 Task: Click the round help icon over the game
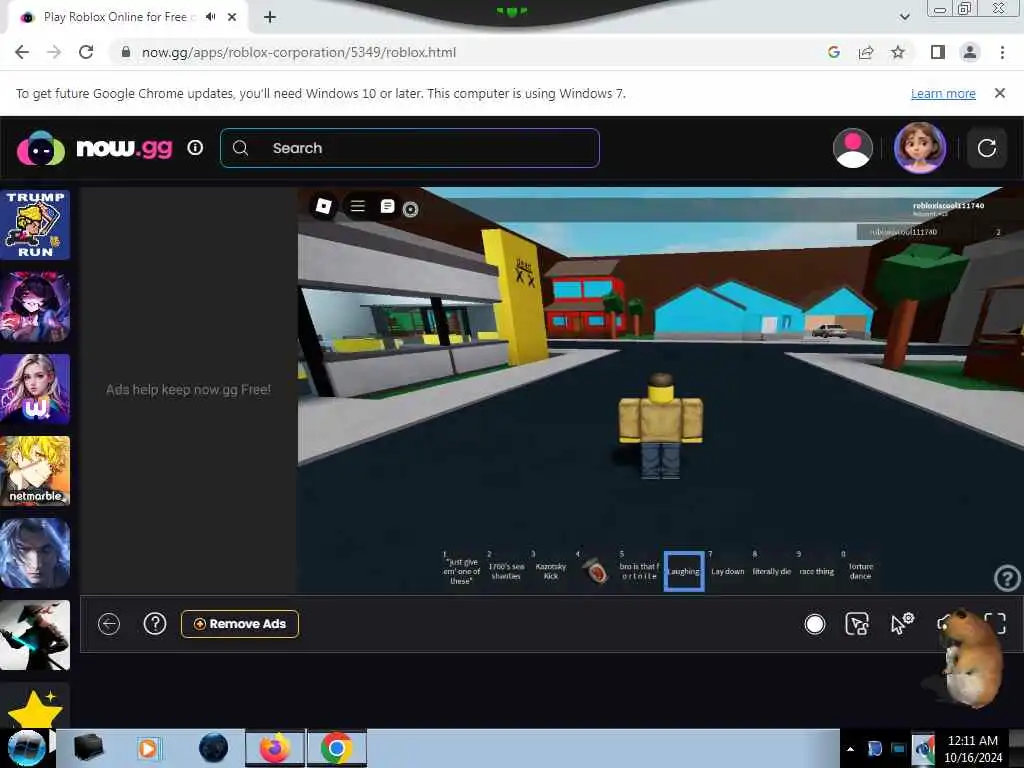(x=1006, y=578)
